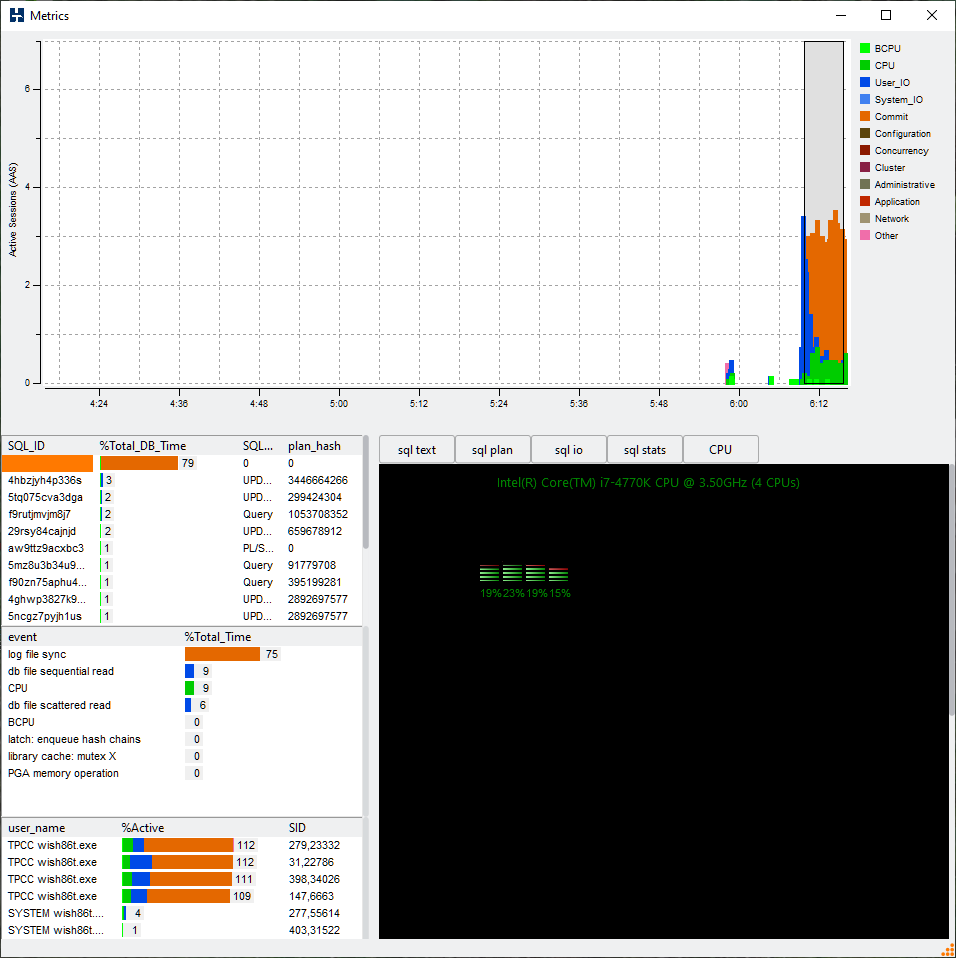Select the sql stats tab
The width and height of the screenshot is (956, 958).
(x=644, y=450)
